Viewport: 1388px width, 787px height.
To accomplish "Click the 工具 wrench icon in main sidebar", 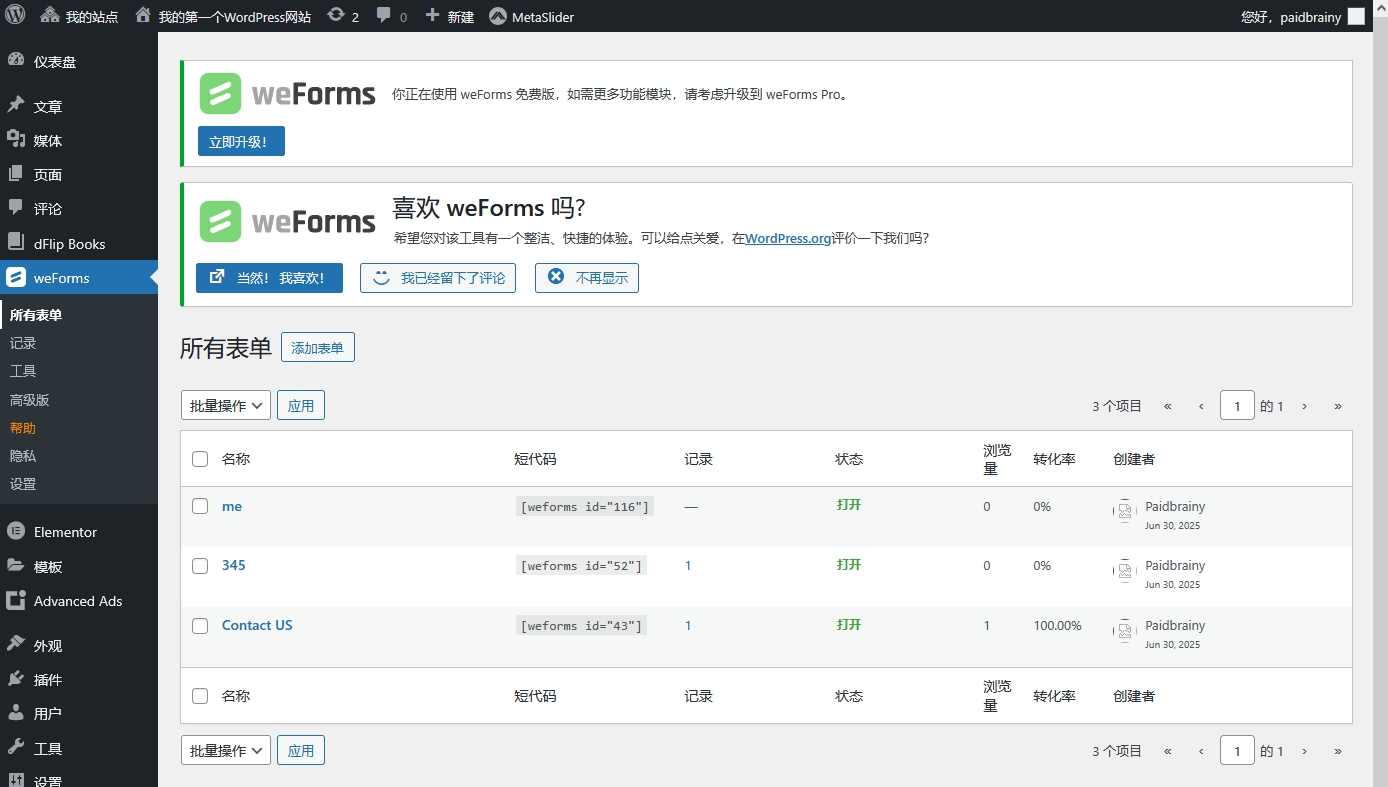I will click(x=15, y=748).
